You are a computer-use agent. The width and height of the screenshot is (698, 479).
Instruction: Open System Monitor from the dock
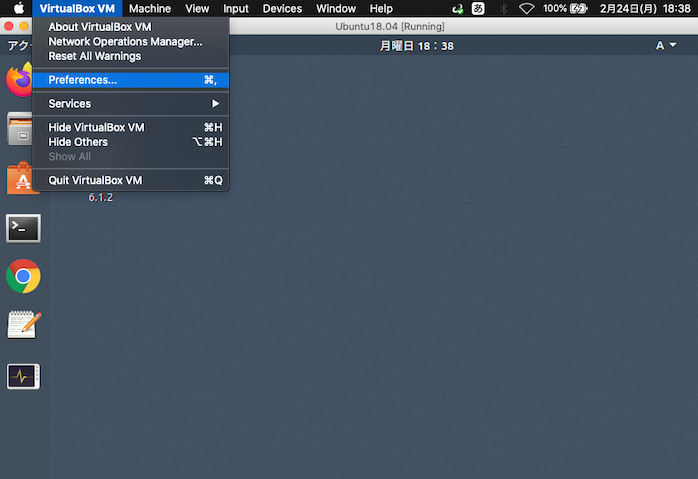[23, 377]
